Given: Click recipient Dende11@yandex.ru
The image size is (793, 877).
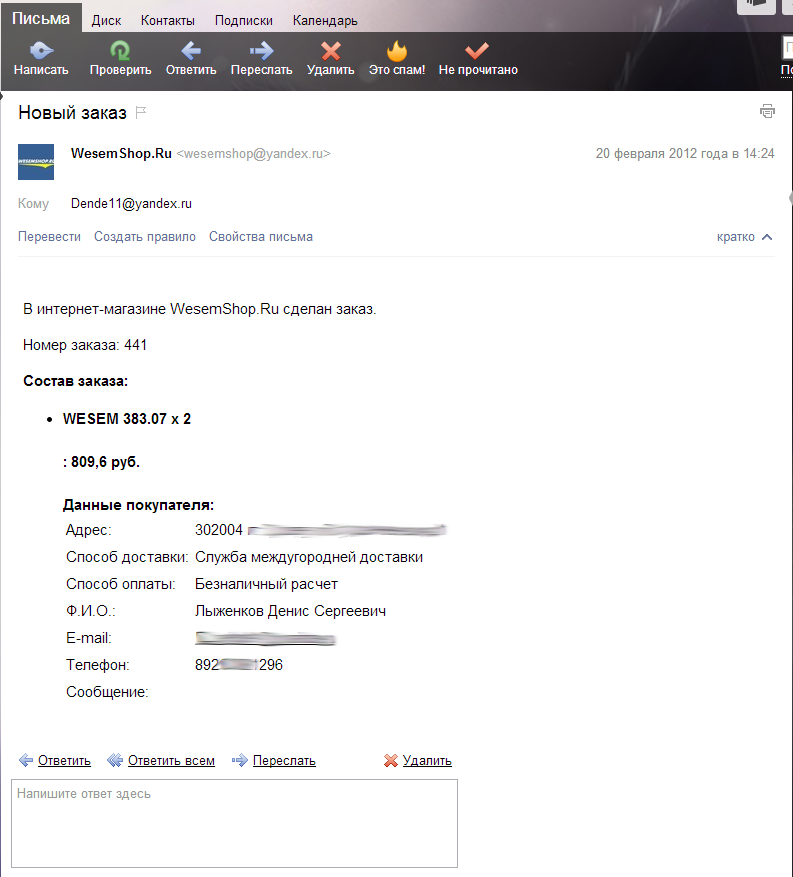Looking at the screenshot, I should (131, 204).
